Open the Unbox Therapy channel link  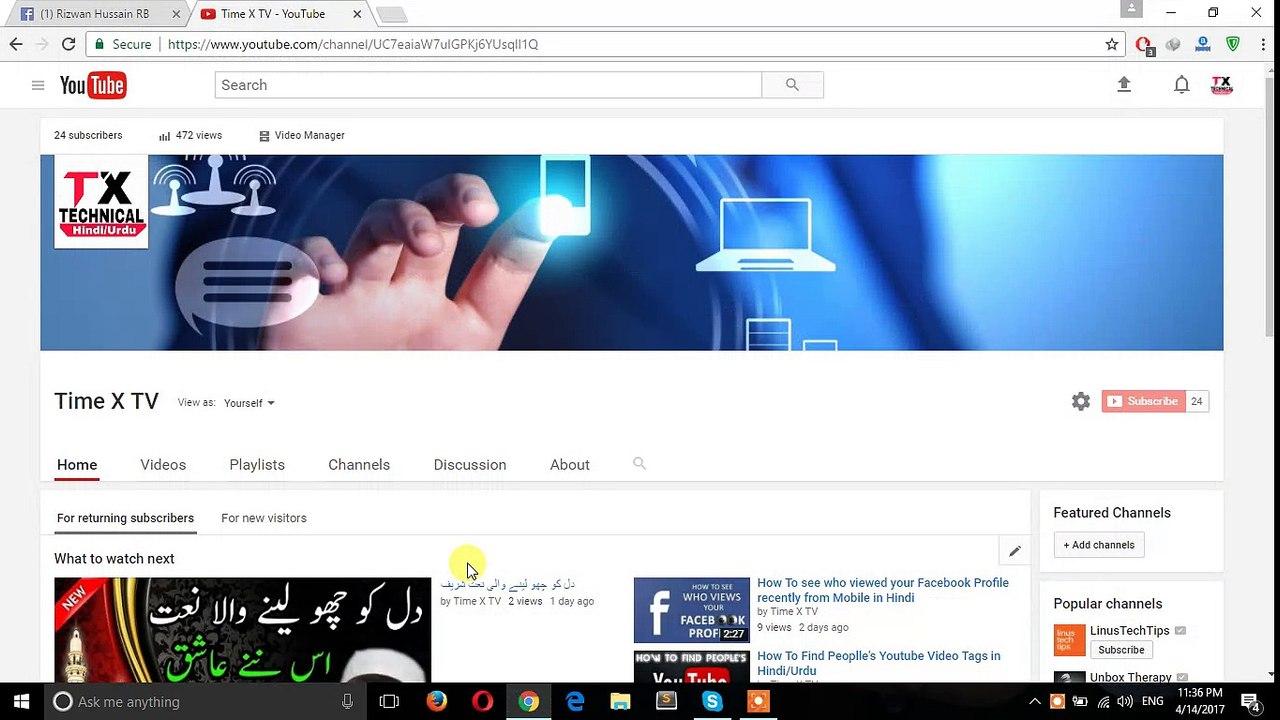[1131, 677]
